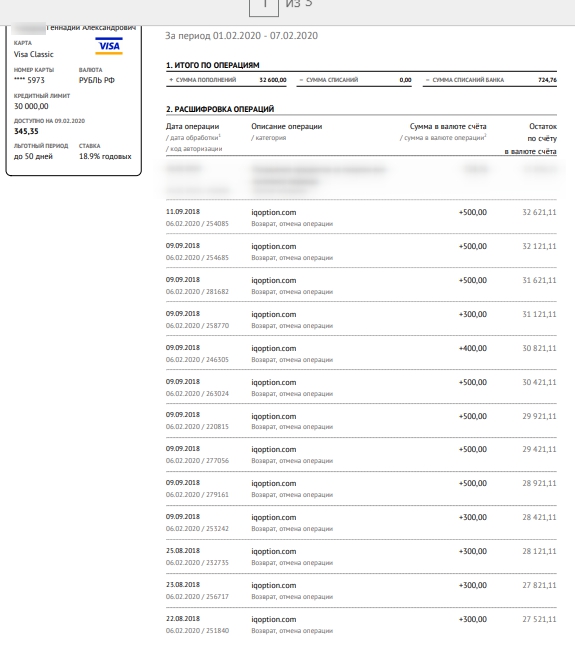The width and height of the screenshot is (575, 649).
Task: Click the operation date "23.08.2018"
Action: click(x=183, y=584)
